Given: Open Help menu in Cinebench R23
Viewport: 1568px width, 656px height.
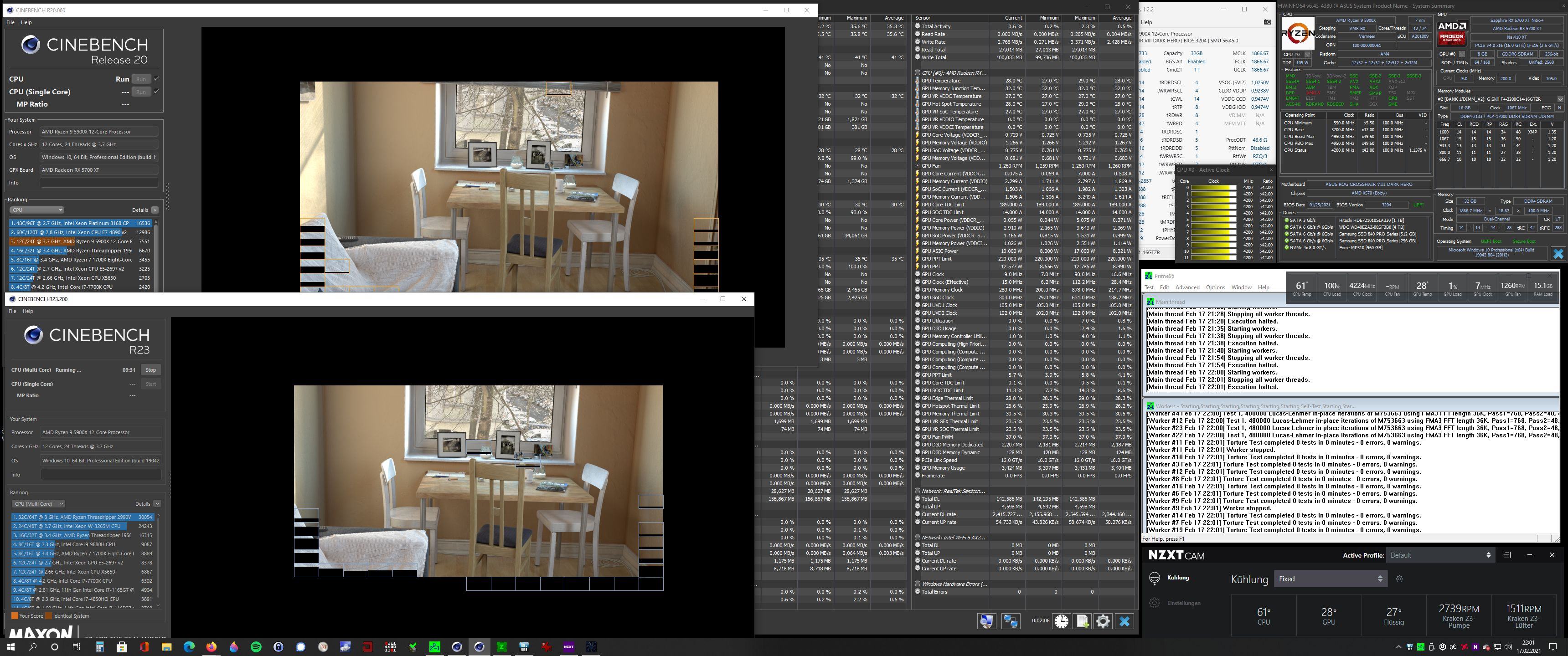Looking at the screenshot, I should (x=28, y=311).
